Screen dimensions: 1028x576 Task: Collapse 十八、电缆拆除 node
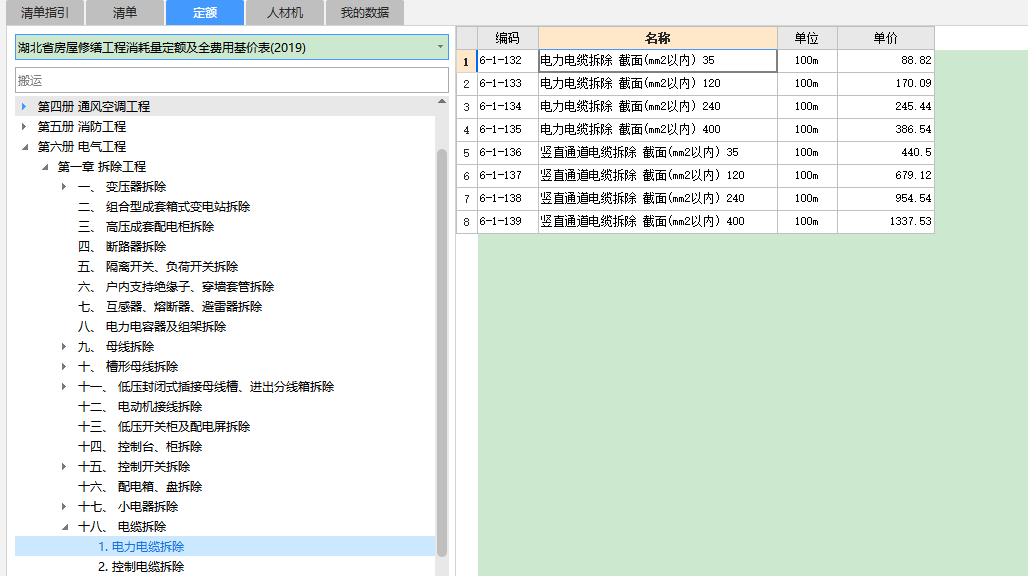[x=64, y=527]
